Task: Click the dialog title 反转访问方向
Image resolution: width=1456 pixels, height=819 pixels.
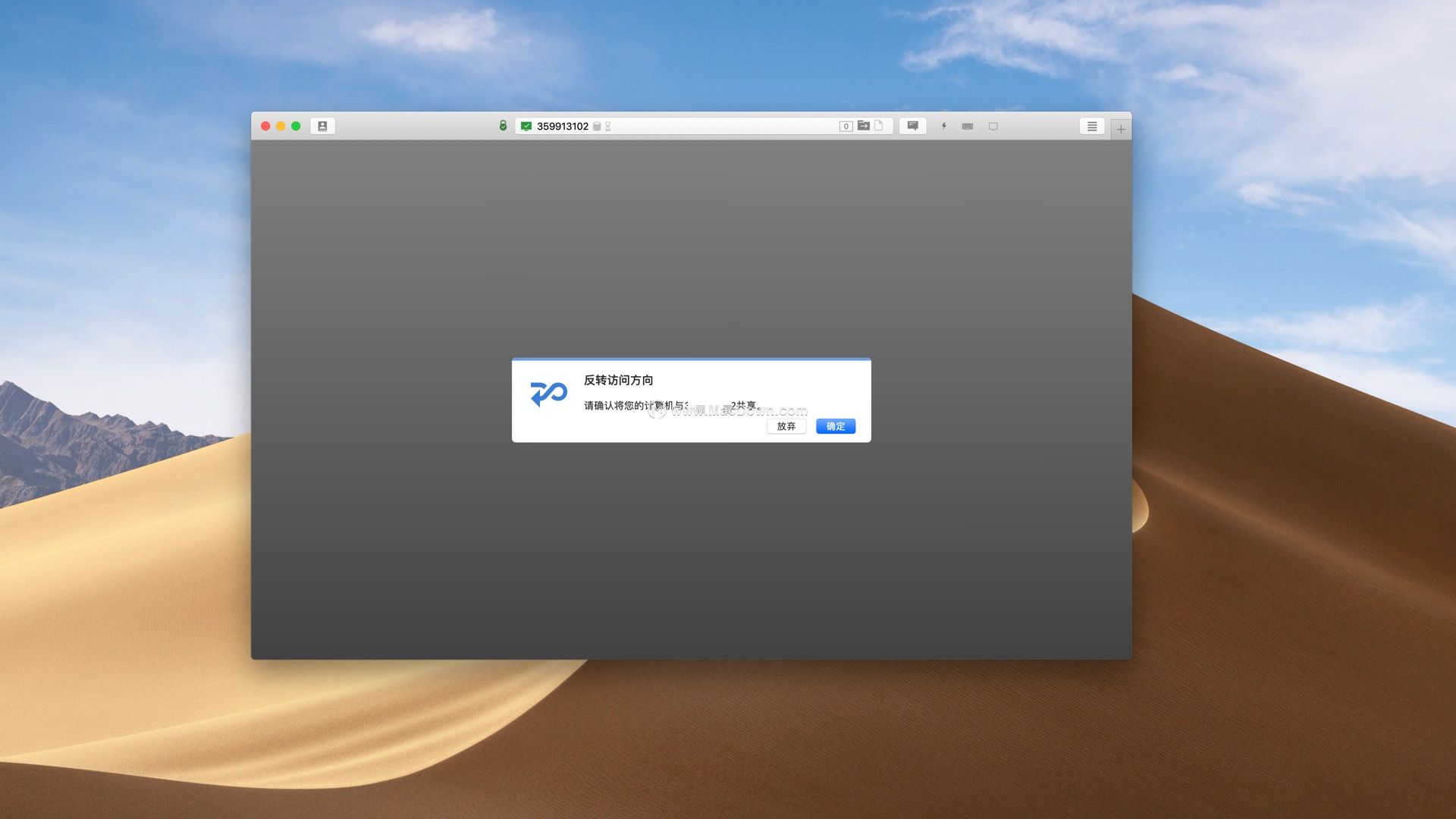Action: [618, 380]
